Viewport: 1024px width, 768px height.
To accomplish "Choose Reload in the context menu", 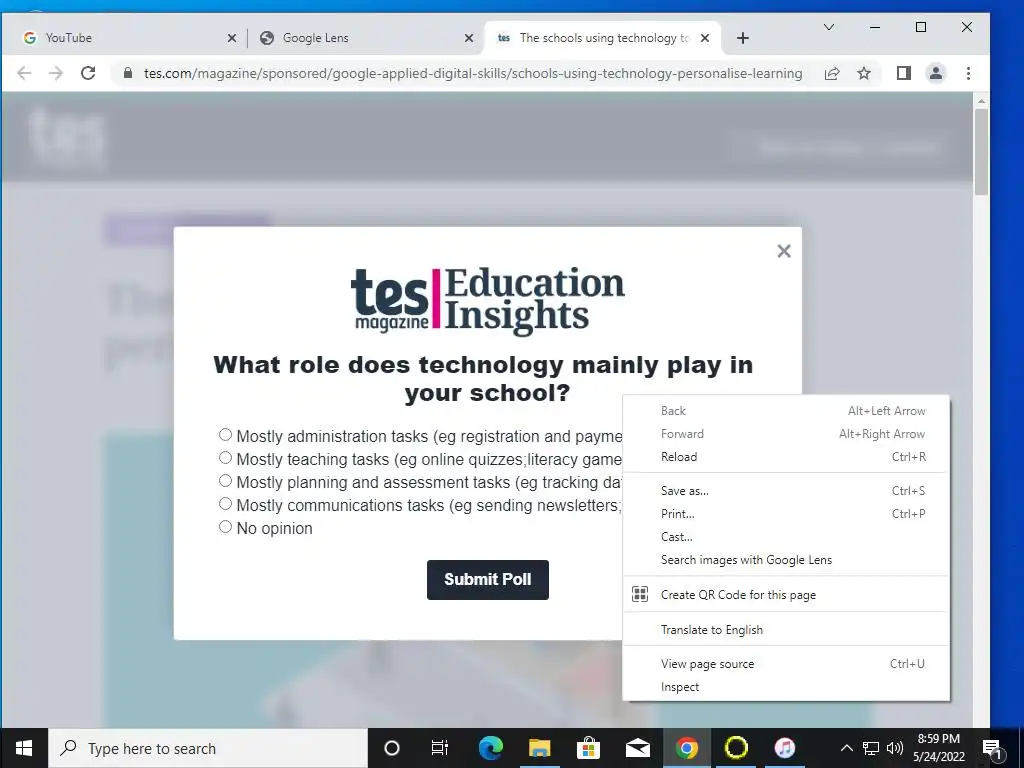I will (786, 457).
